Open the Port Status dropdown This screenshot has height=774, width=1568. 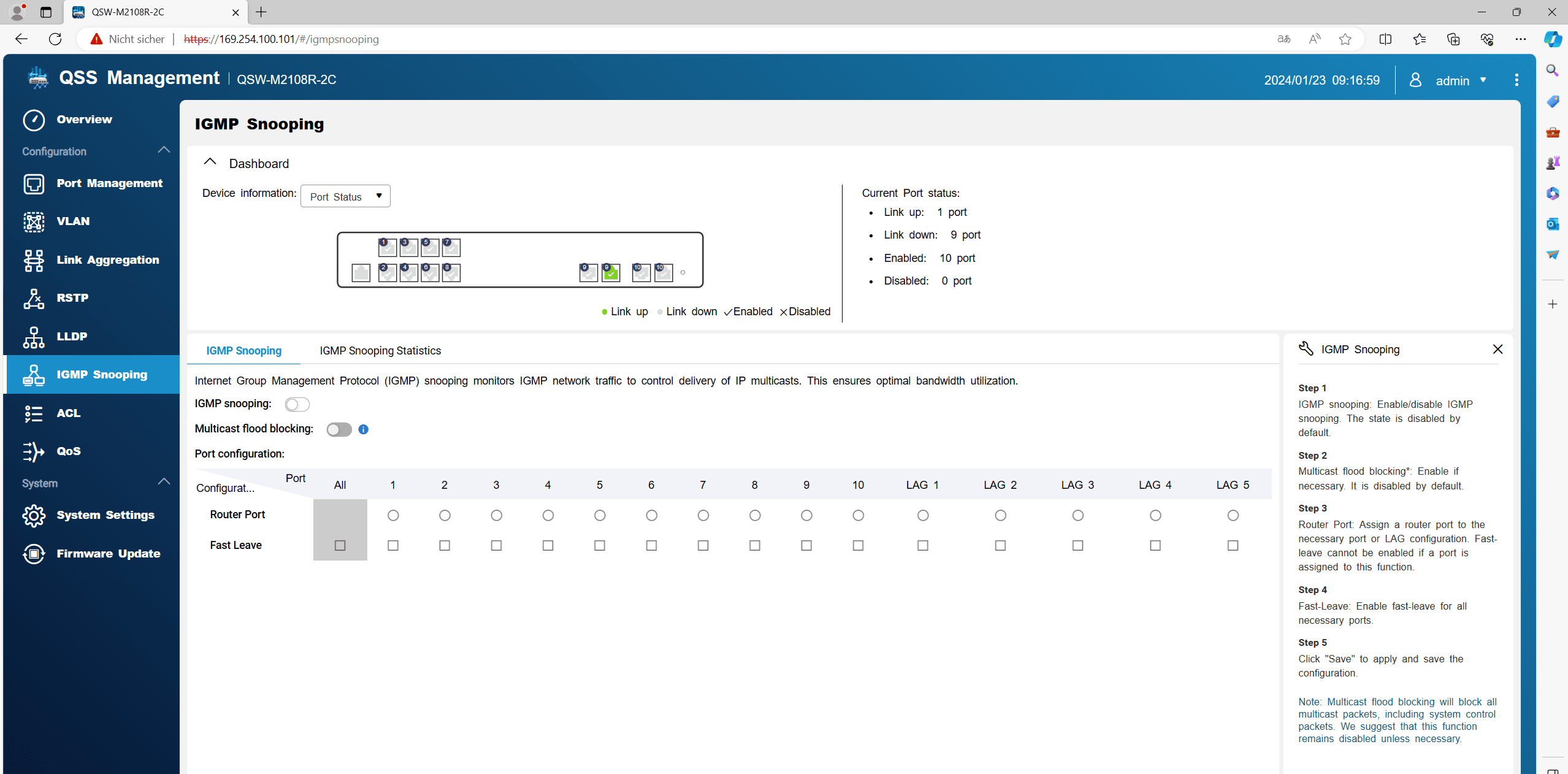coord(345,196)
